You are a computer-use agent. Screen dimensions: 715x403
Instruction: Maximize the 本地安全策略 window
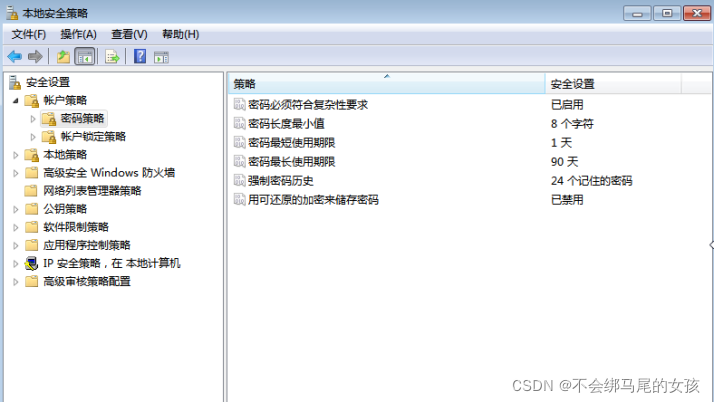(x=667, y=13)
